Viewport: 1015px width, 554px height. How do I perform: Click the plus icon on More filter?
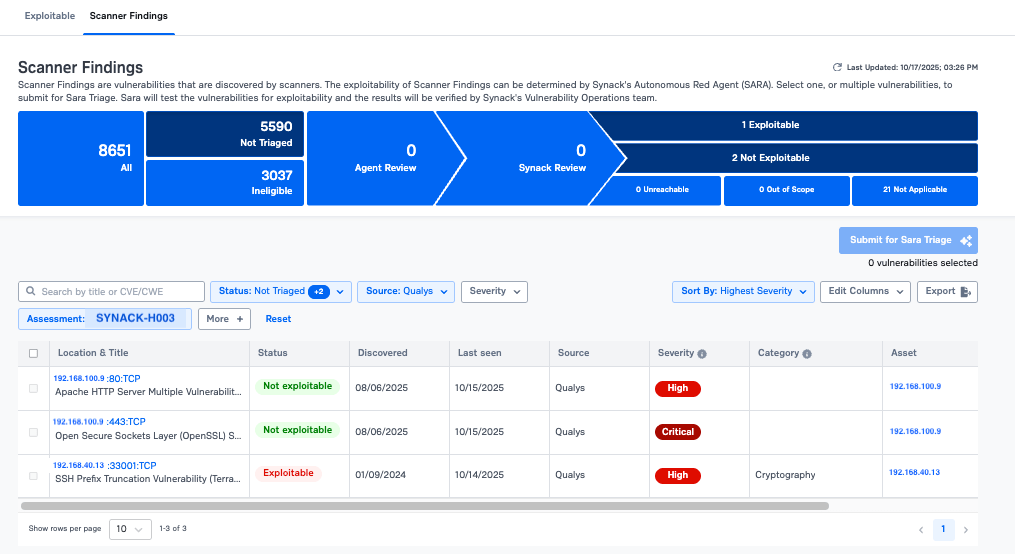(x=240, y=319)
